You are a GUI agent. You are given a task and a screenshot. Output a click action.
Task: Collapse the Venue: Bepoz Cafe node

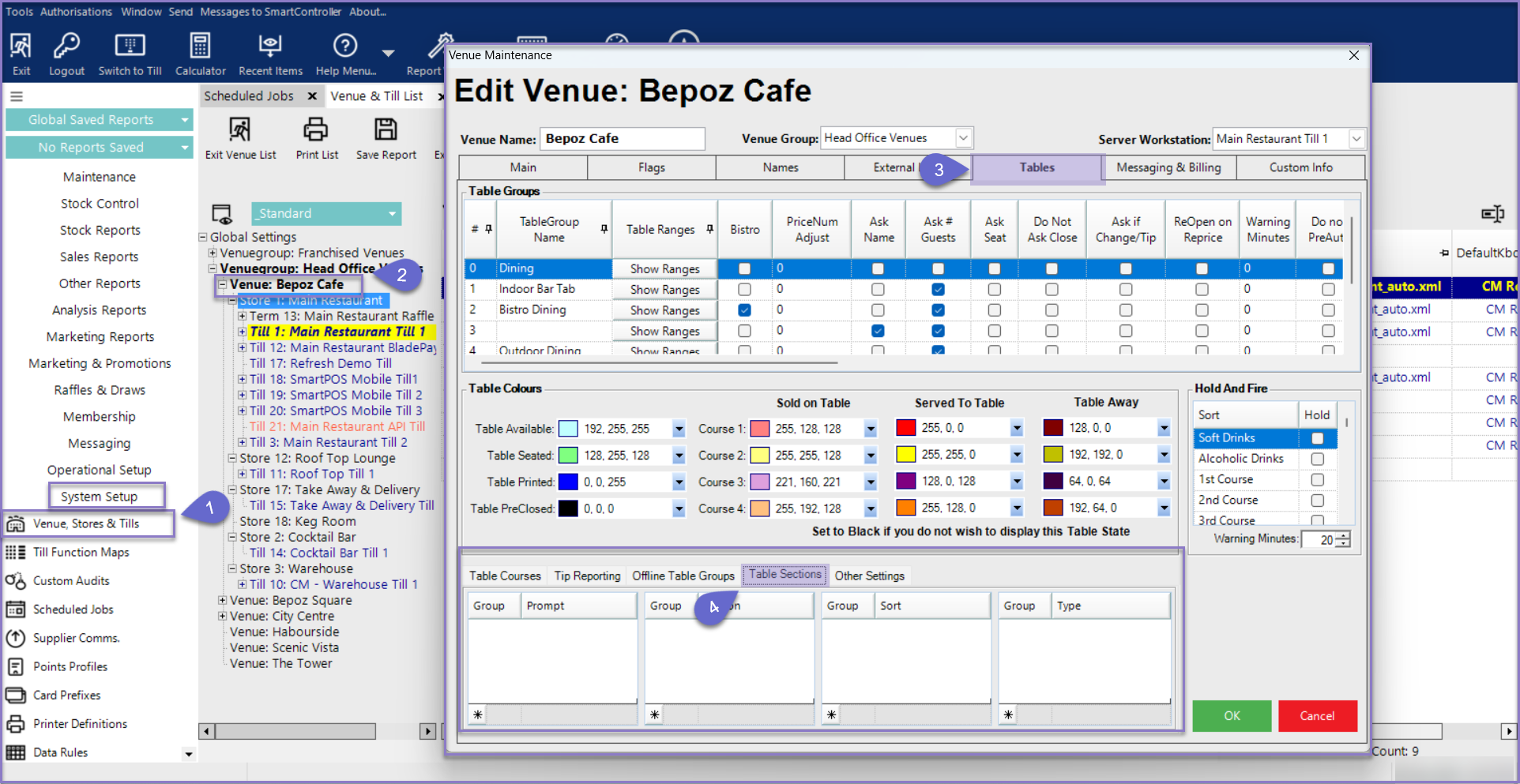click(x=223, y=284)
